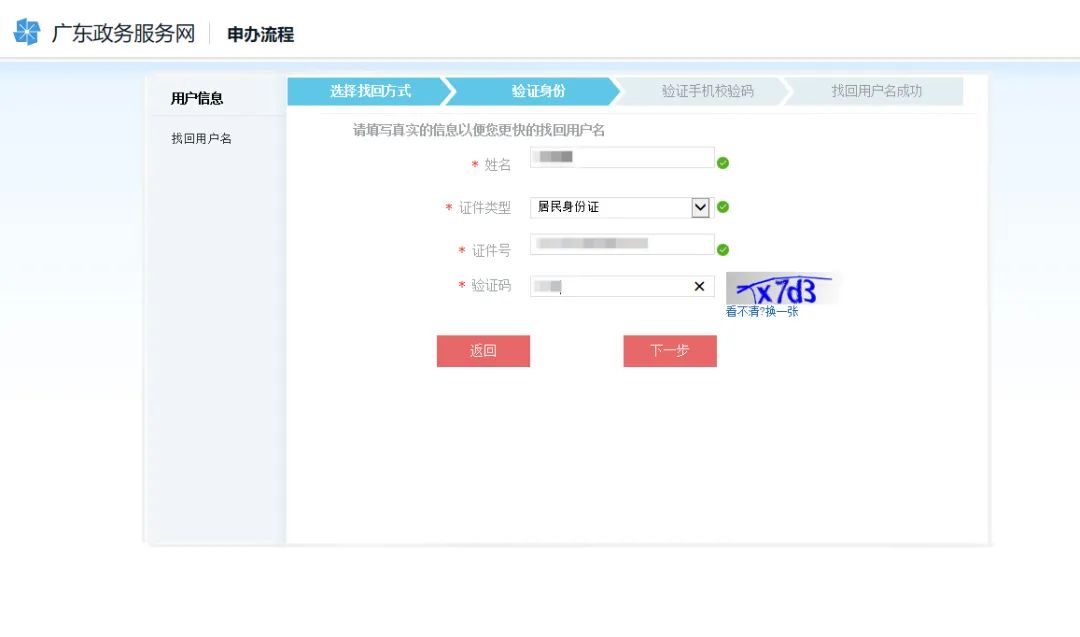Click the 证件号 input field
This screenshot has height=637, width=1080.
point(620,244)
